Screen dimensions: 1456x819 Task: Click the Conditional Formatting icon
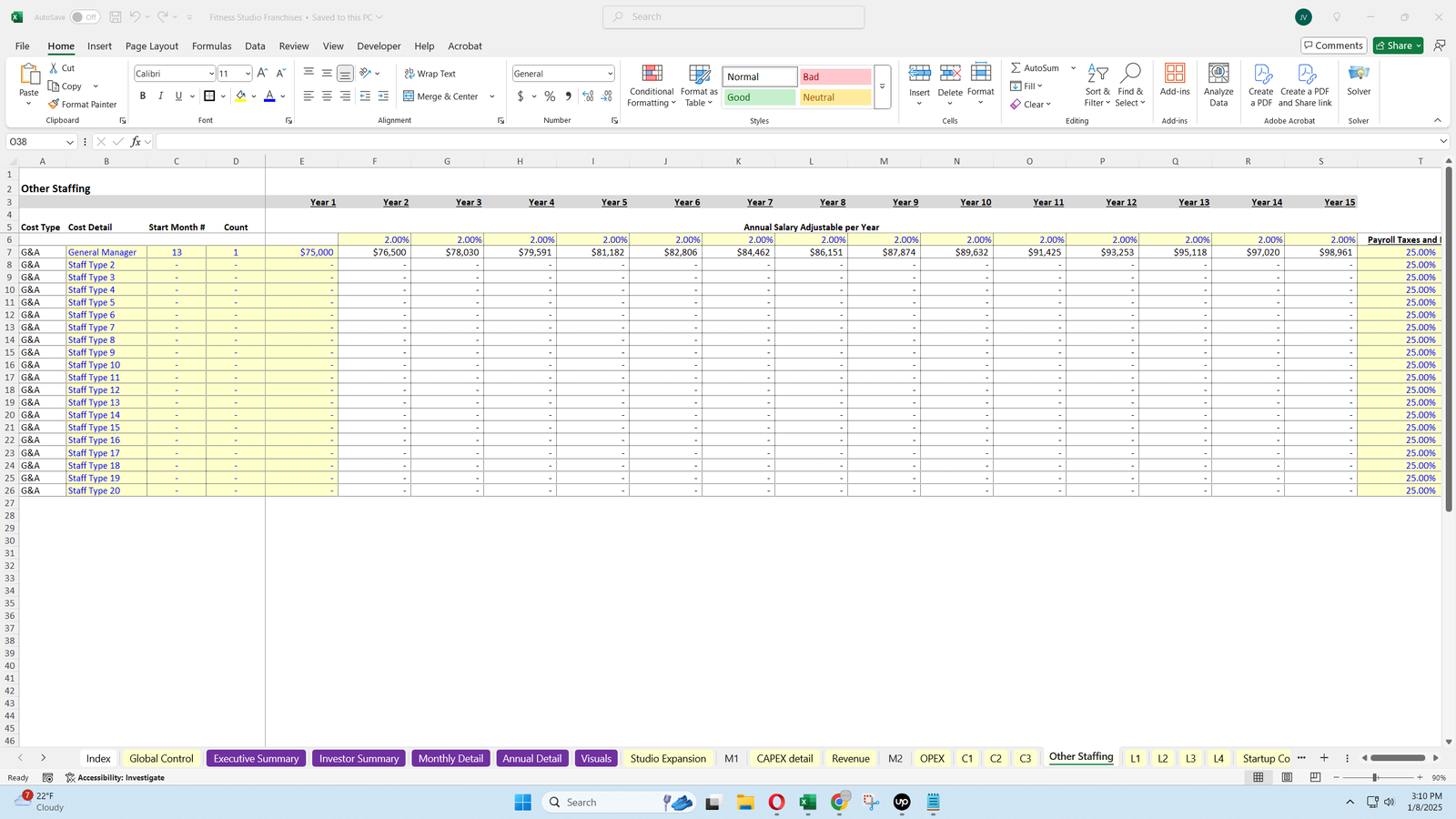(652, 74)
